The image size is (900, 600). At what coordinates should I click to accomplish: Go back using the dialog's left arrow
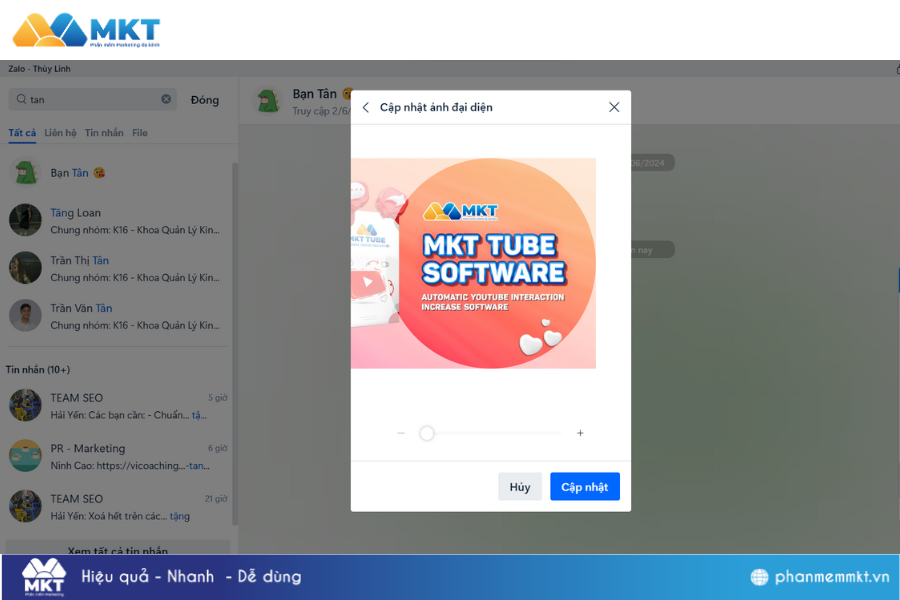tap(366, 107)
